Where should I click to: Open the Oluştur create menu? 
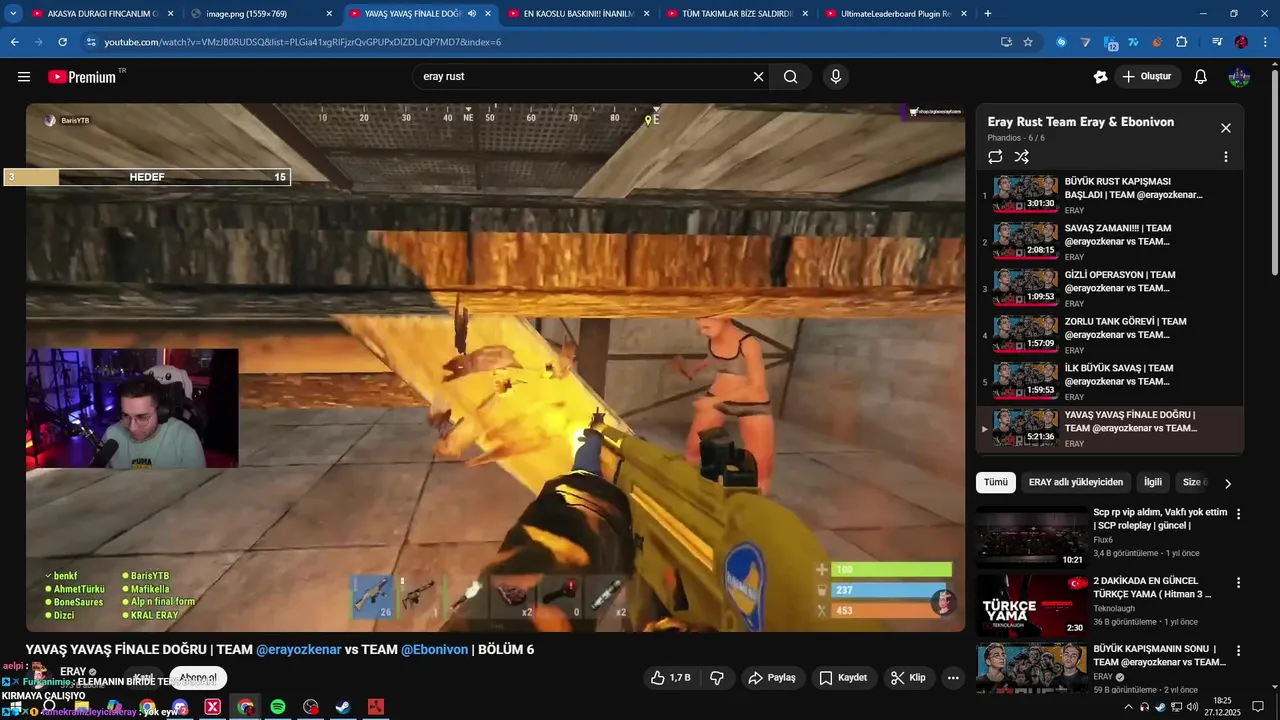coord(1147,77)
